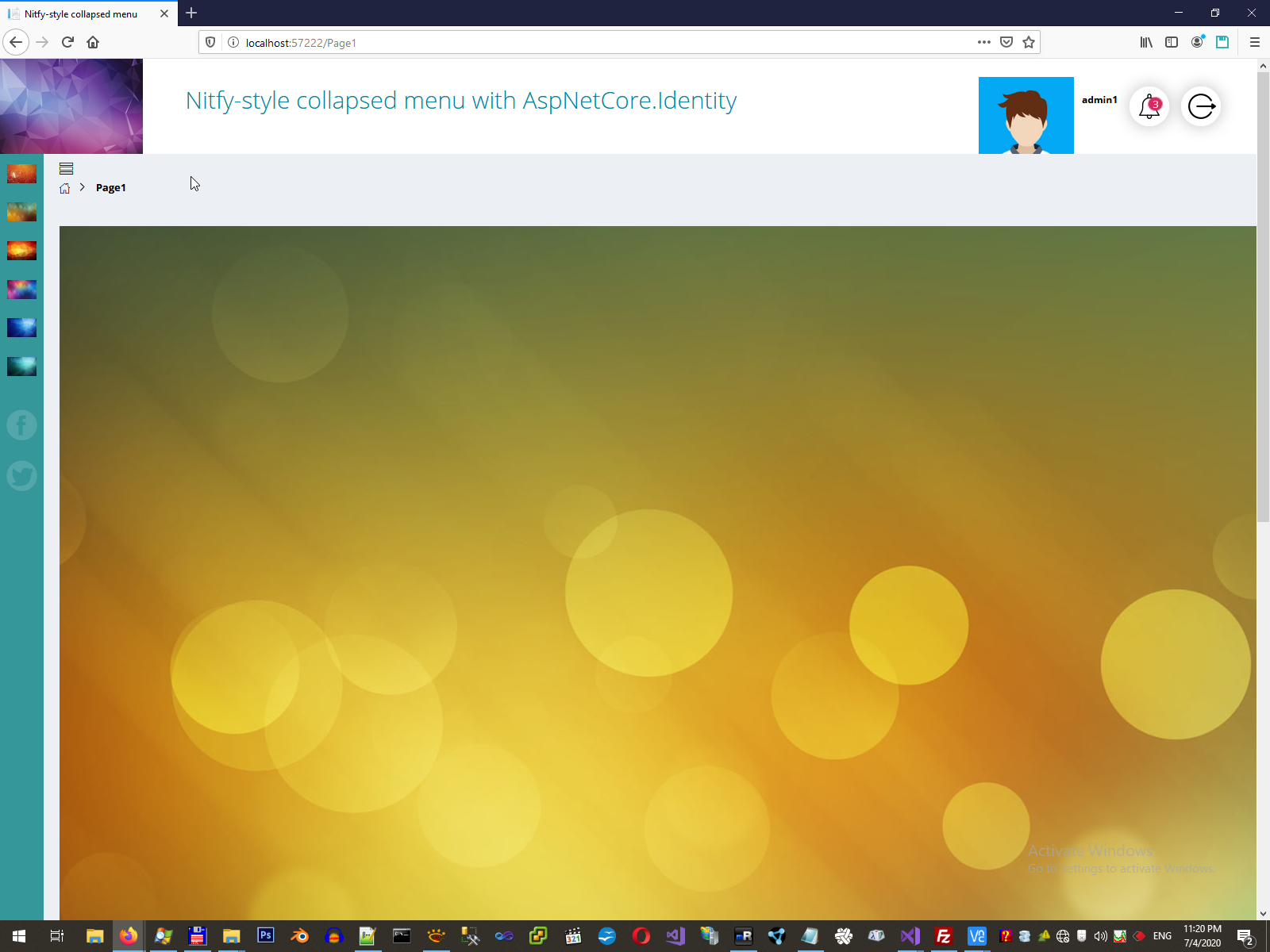Bookmark this page with the star

(x=1029, y=42)
